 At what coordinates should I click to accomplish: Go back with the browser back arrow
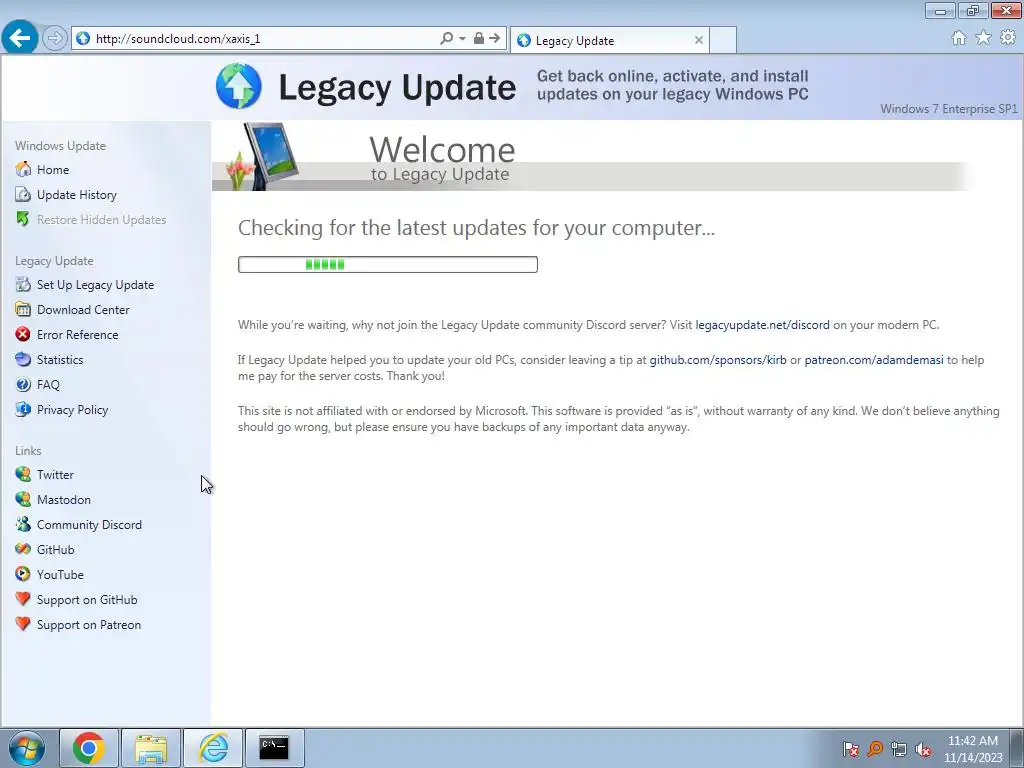pyautogui.click(x=20, y=38)
